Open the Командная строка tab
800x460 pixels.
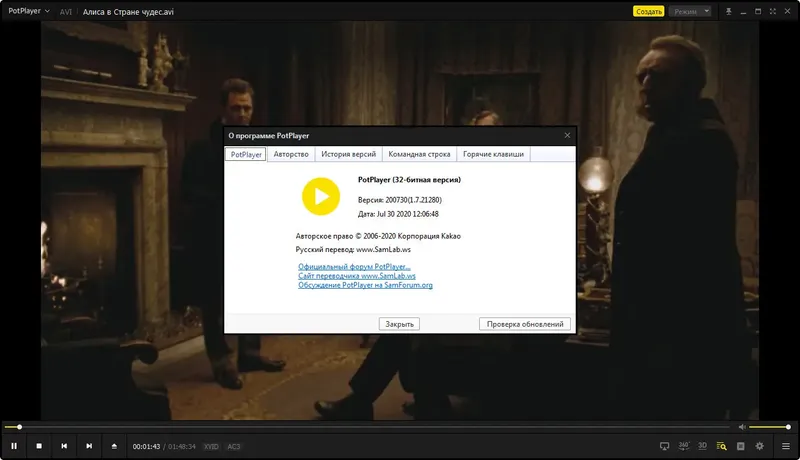pyautogui.click(x=419, y=154)
